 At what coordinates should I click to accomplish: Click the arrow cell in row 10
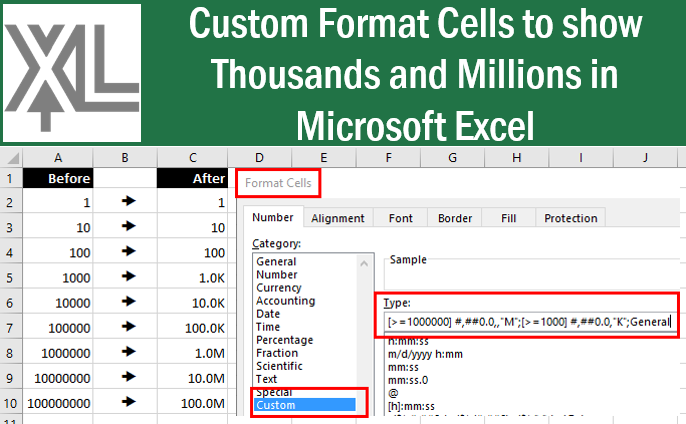click(x=125, y=403)
